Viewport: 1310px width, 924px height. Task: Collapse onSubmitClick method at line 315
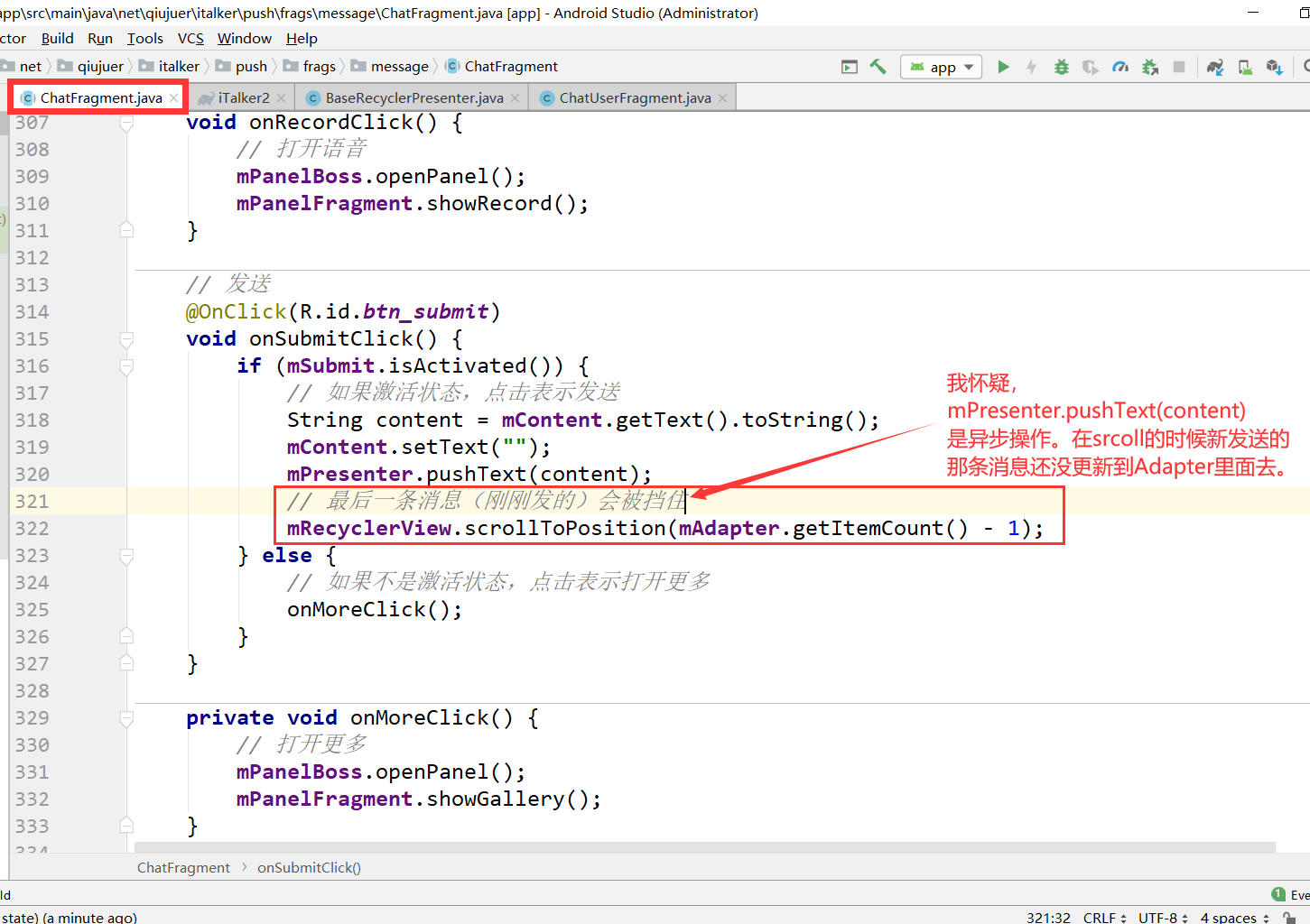(x=126, y=339)
